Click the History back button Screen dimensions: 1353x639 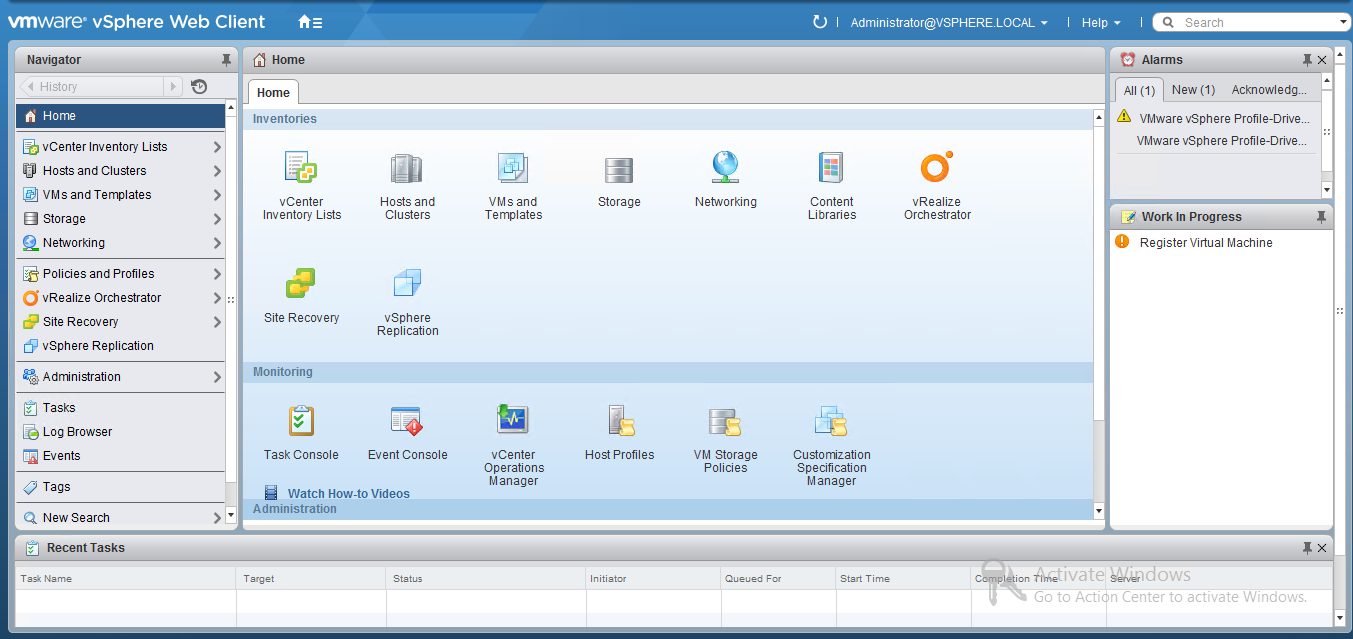point(91,87)
